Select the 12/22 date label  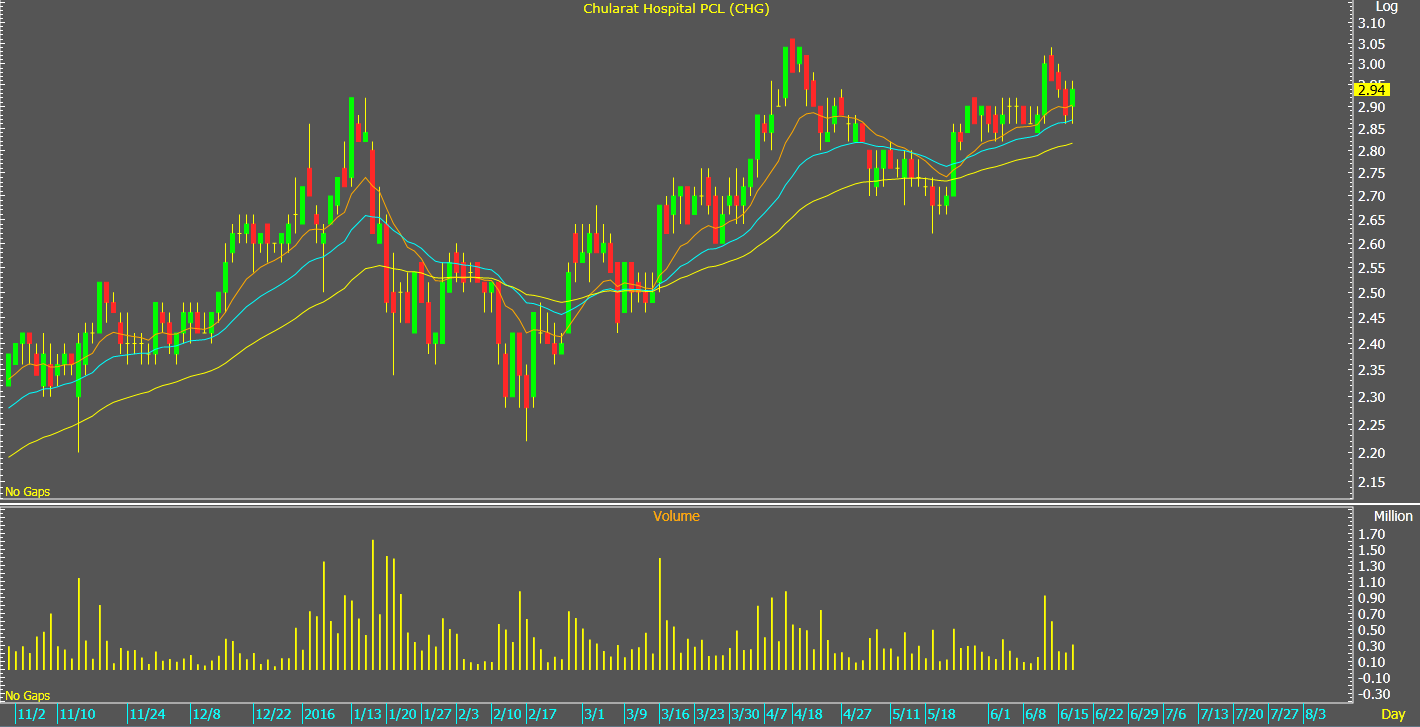[x=273, y=714]
